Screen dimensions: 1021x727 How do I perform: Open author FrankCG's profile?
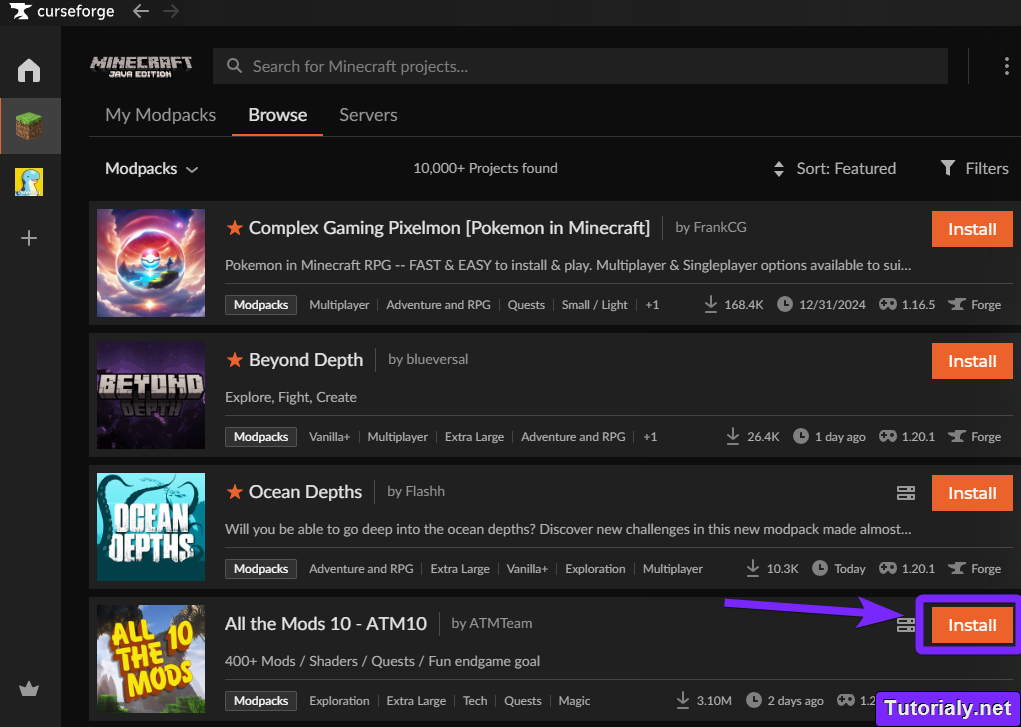click(x=720, y=227)
